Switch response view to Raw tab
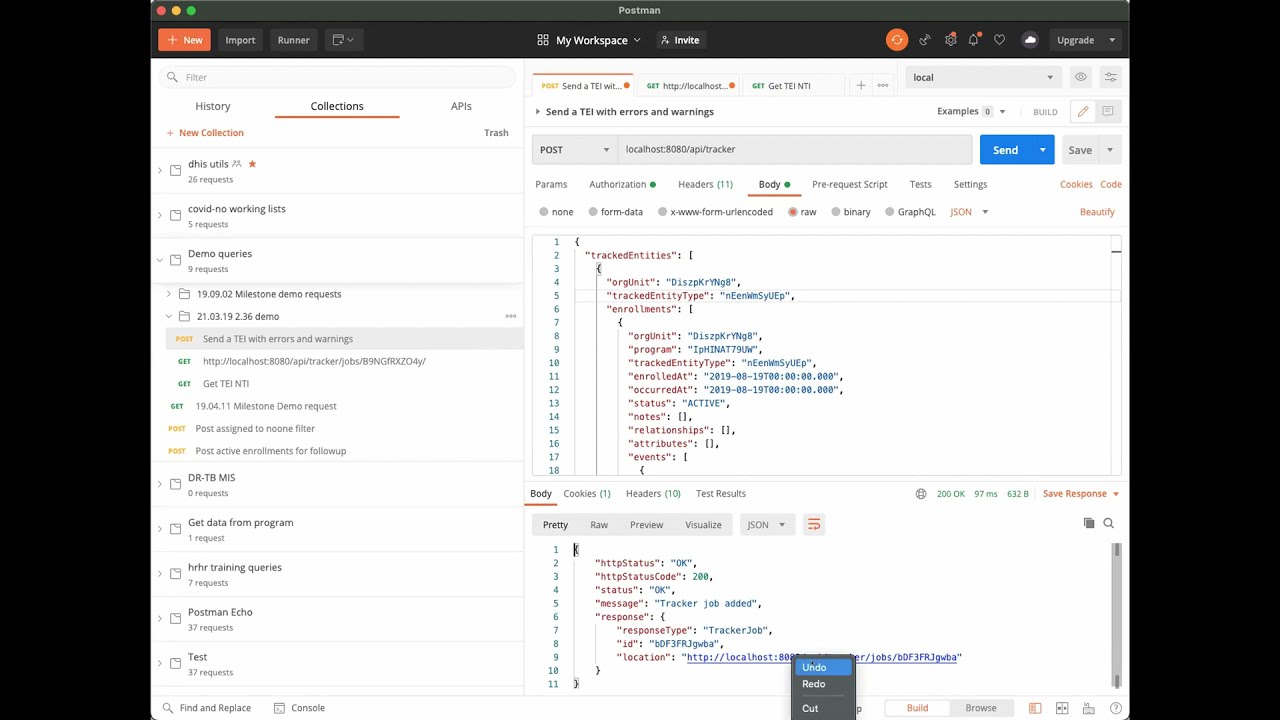Screen dimensions: 1280x720 tap(598, 525)
